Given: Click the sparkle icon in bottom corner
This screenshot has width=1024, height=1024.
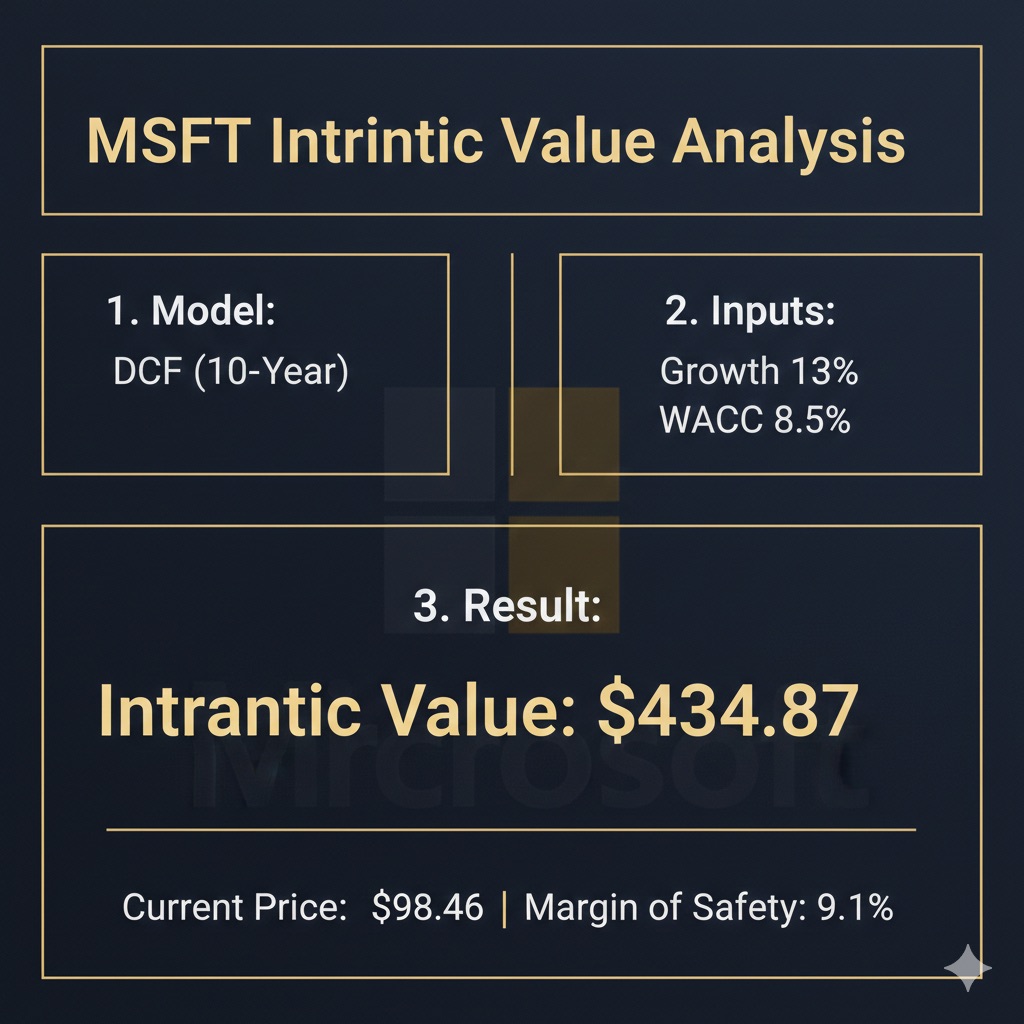Looking at the screenshot, I should [x=967, y=967].
